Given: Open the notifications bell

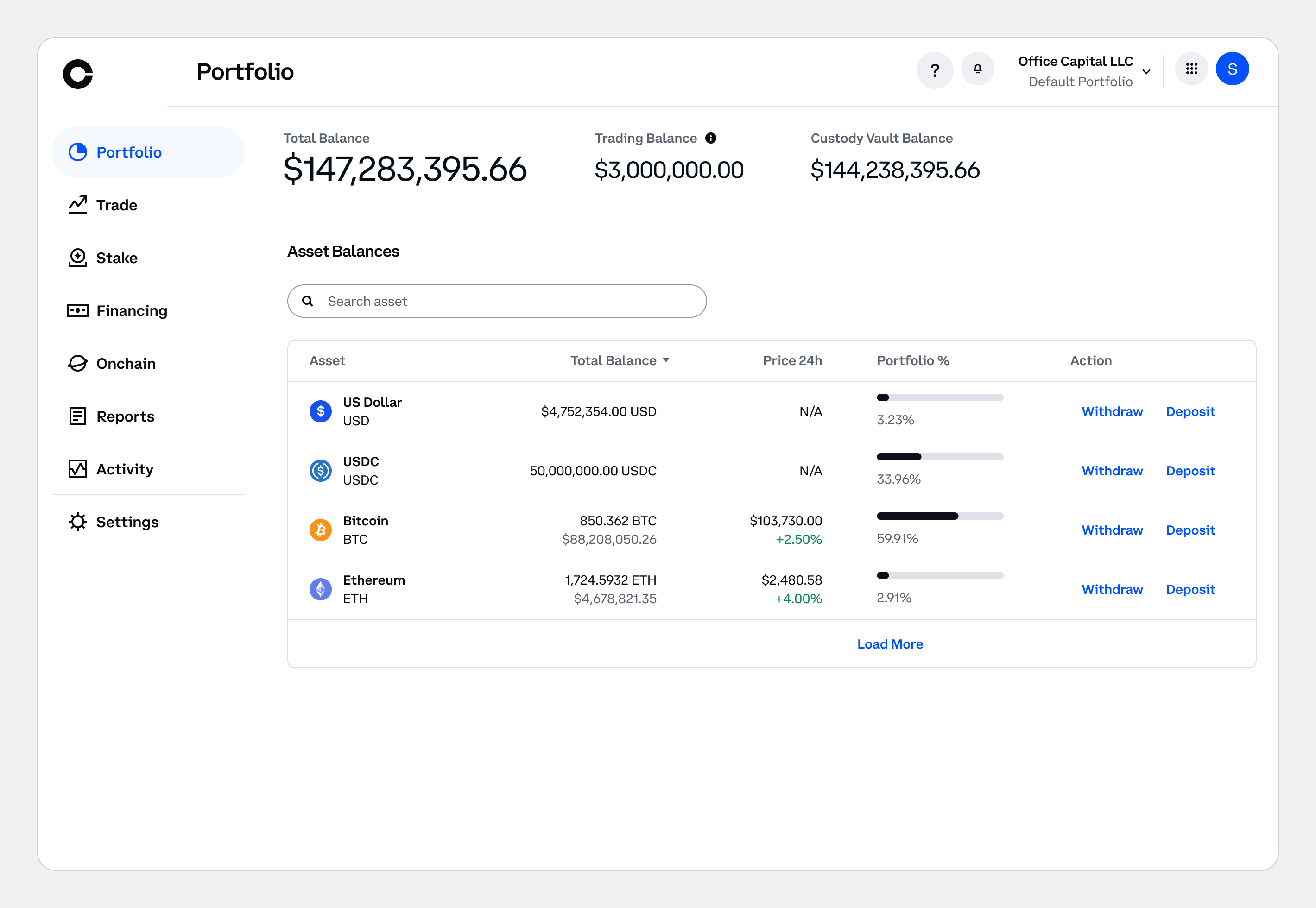Looking at the screenshot, I should [x=977, y=69].
